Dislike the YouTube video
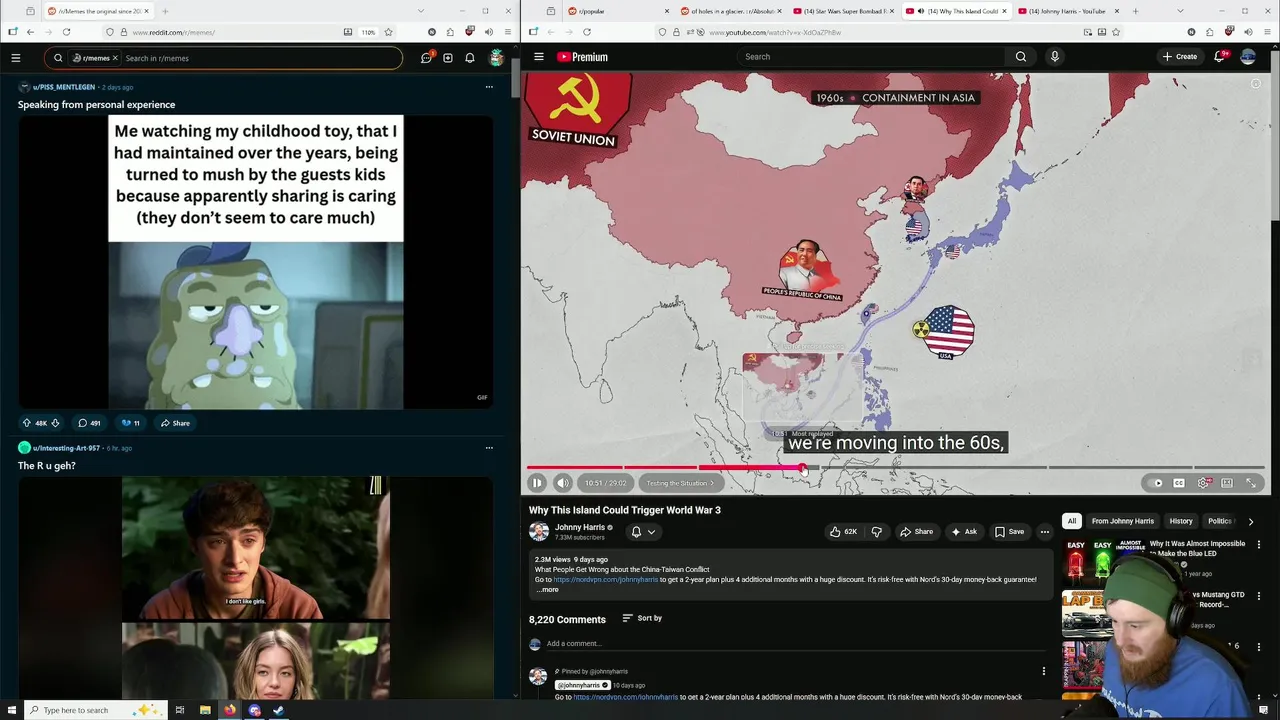Image resolution: width=1280 pixels, height=720 pixels. [876, 532]
